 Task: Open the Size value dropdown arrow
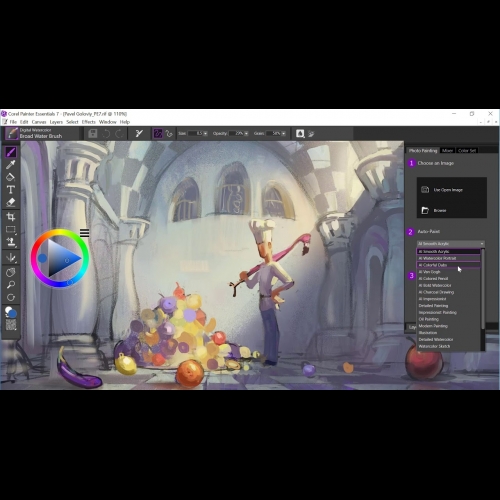[205, 134]
